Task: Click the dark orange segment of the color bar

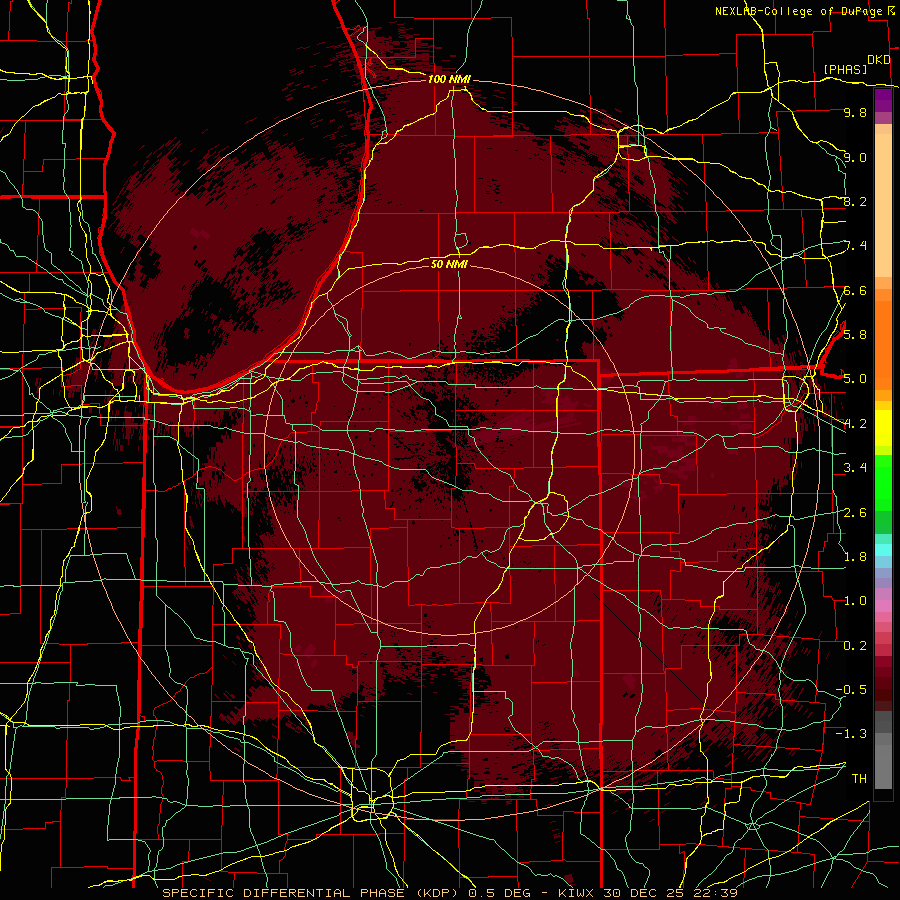Action: coord(883,344)
